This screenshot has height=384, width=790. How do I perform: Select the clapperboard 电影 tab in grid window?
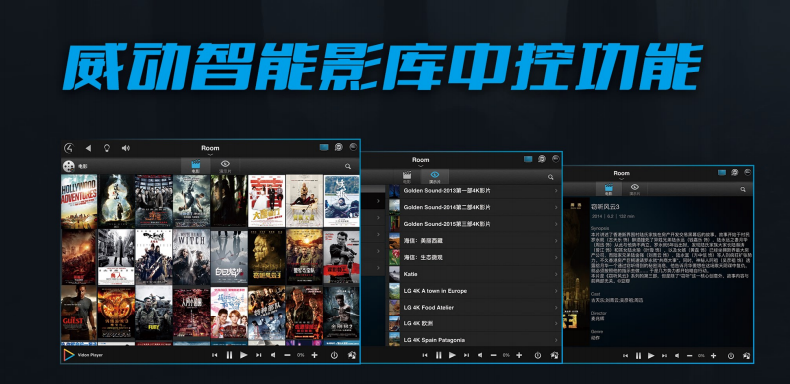point(195,166)
